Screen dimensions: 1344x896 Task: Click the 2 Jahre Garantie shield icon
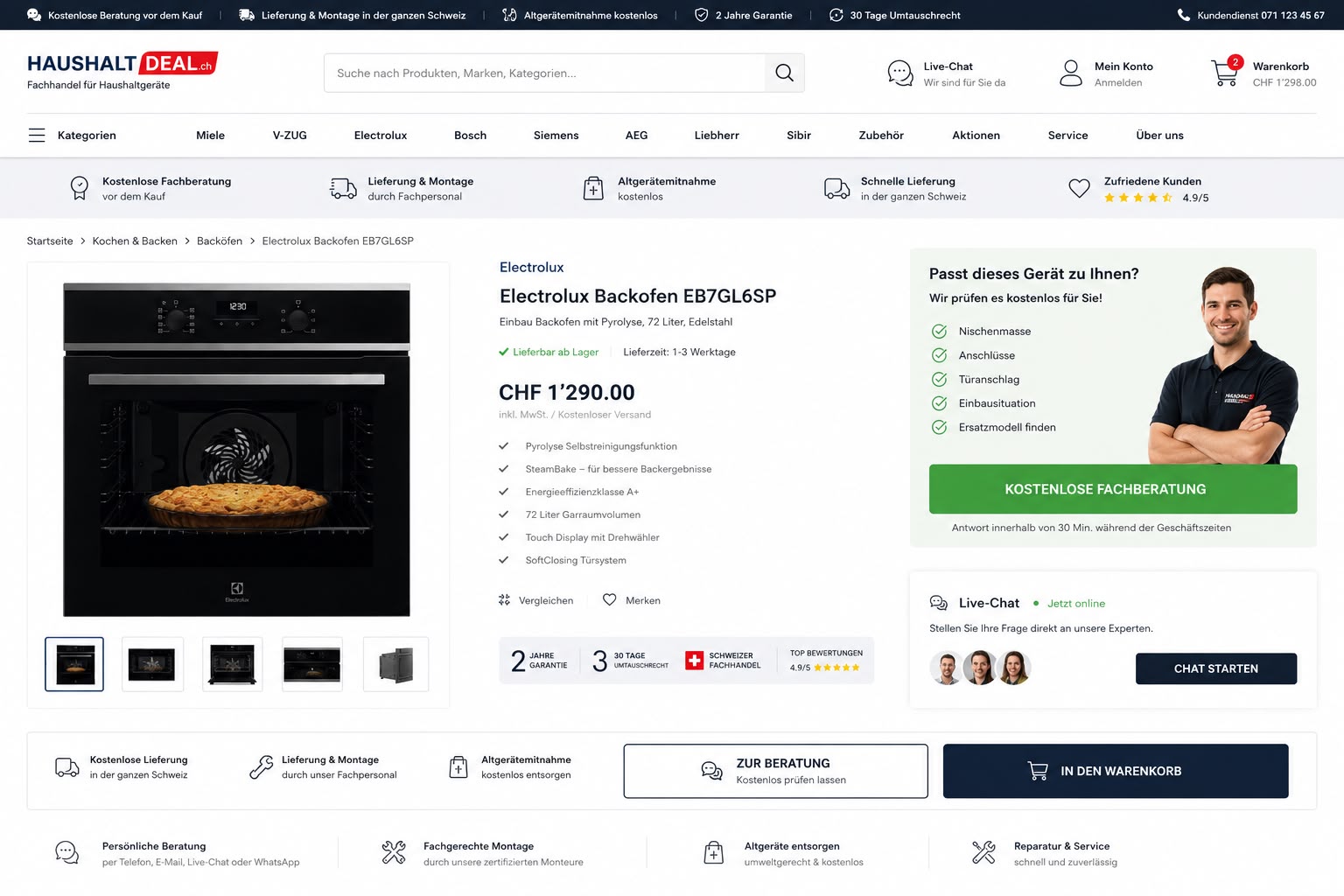point(701,15)
